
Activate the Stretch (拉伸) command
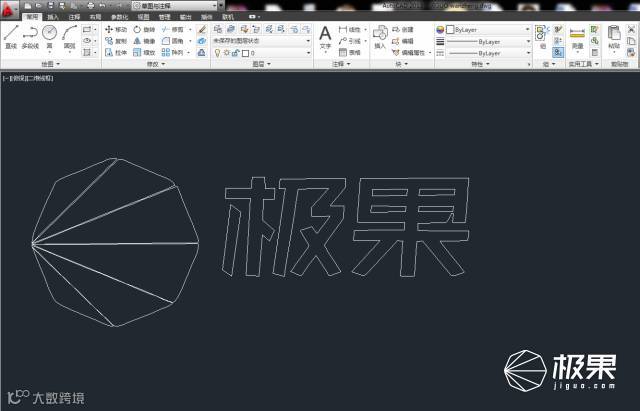click(x=116, y=52)
